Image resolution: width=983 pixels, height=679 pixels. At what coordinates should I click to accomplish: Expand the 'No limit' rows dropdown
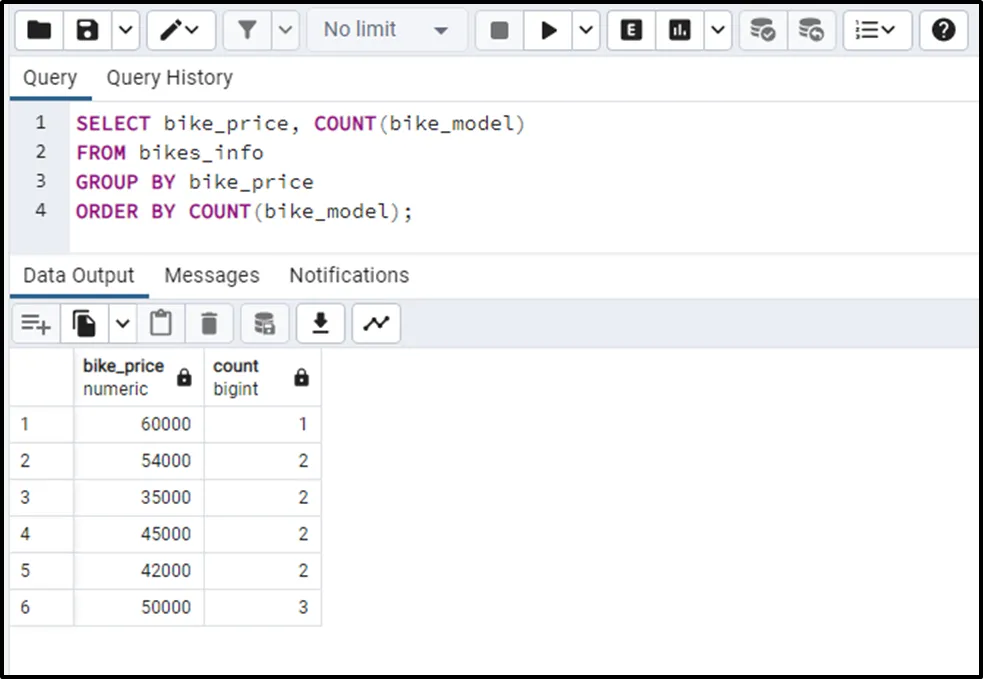[385, 30]
